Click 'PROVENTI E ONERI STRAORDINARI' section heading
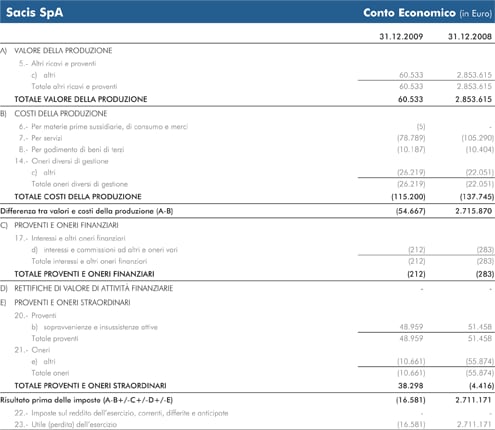 point(72,303)
